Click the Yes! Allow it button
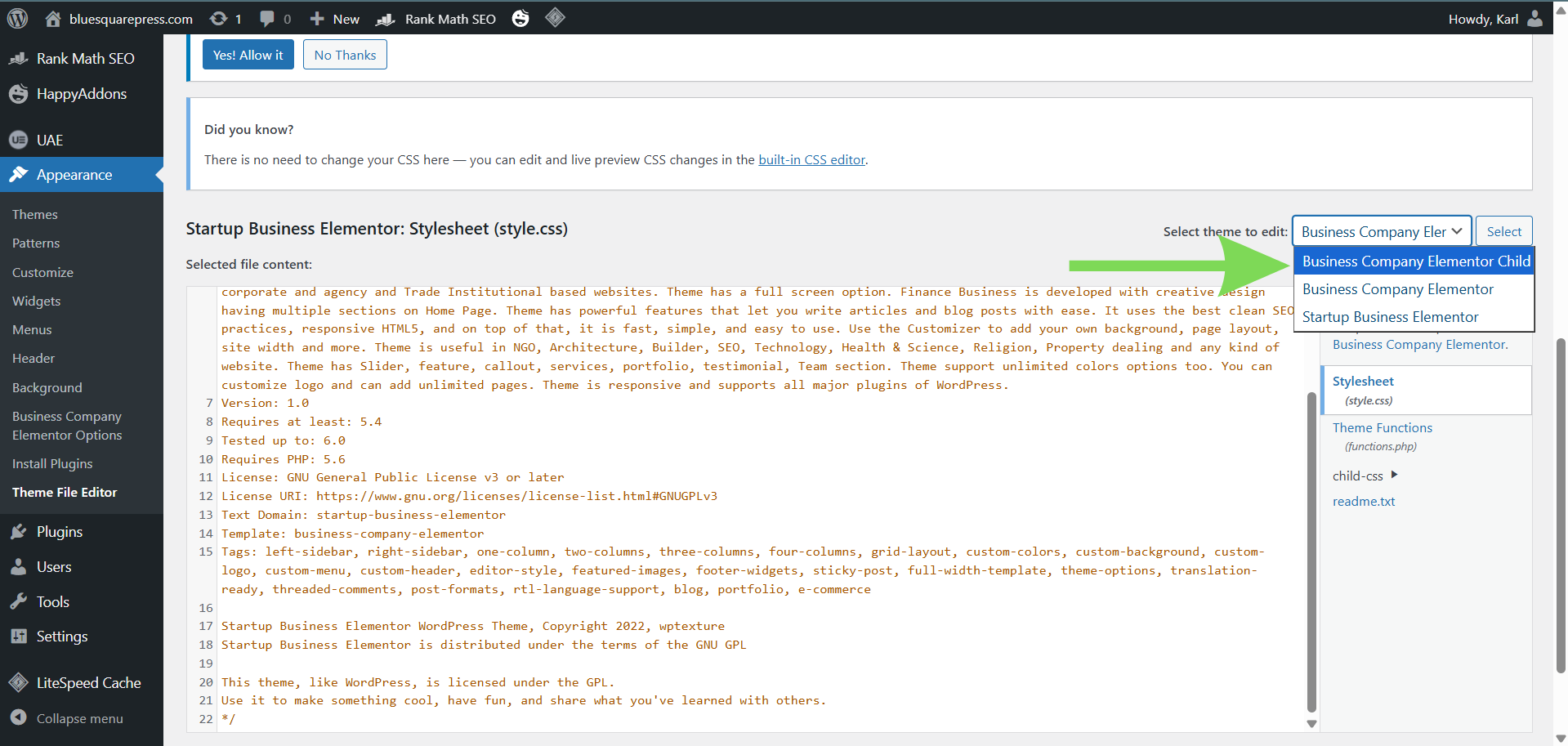1568x746 pixels. [x=248, y=55]
